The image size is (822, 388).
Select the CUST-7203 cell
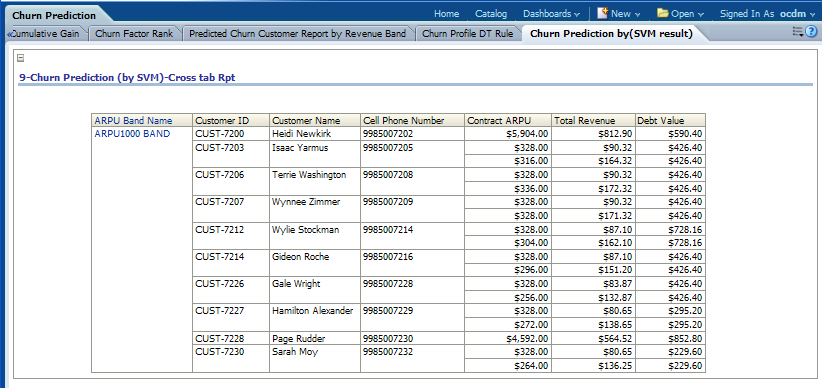click(x=231, y=154)
